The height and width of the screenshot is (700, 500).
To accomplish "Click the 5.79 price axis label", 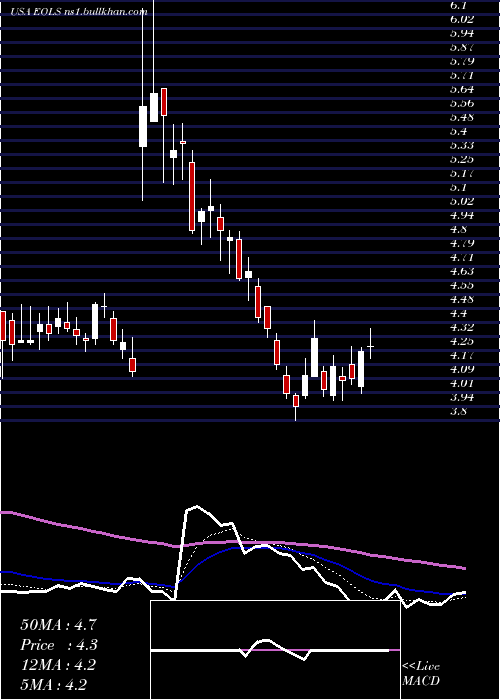I will pyautogui.click(x=462, y=61).
